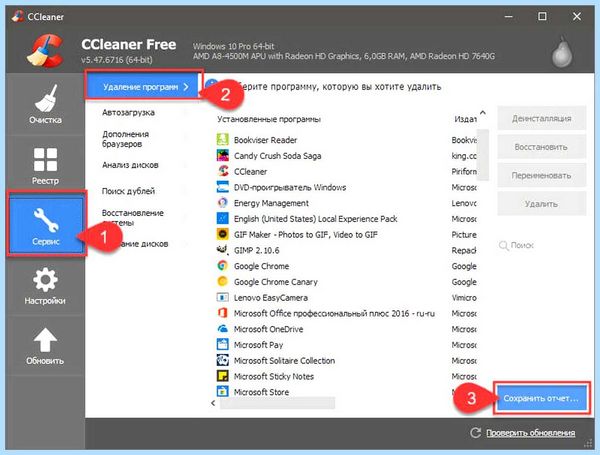The height and width of the screenshot is (455, 600).
Task: Click the Восстановить button
Action: pos(541,147)
